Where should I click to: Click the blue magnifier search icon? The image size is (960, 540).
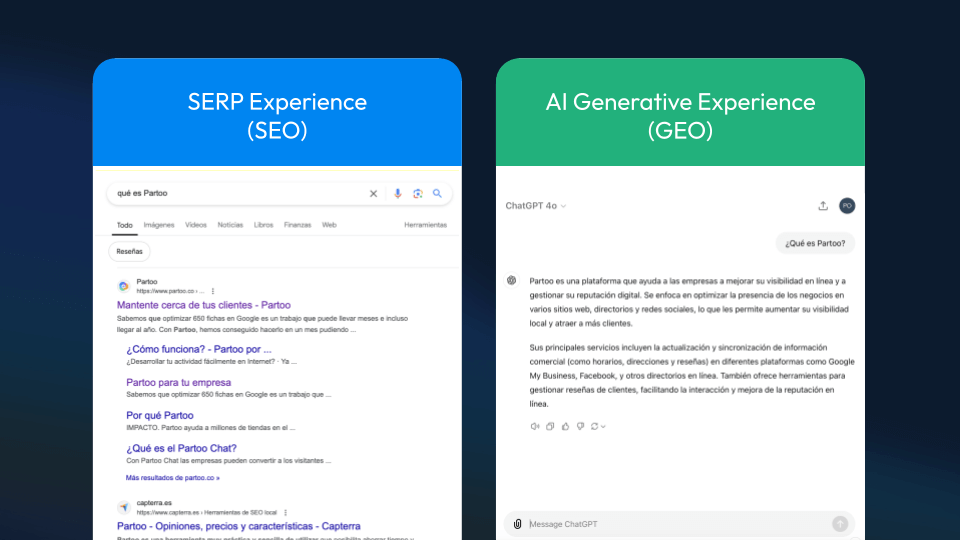(x=437, y=193)
